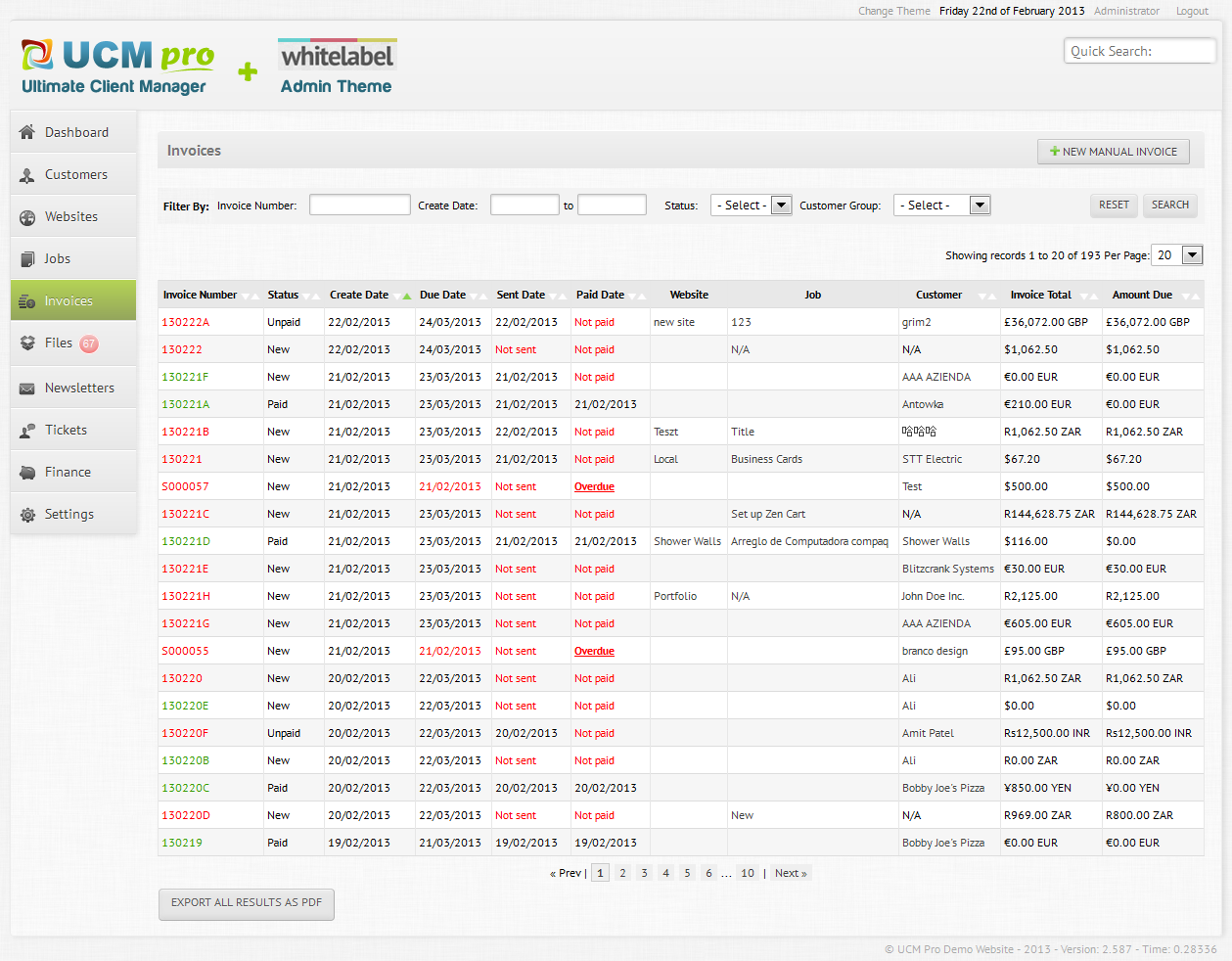Image resolution: width=1232 pixels, height=961 pixels.
Task: Click customer 'John Doe Inc.' cell
Action: (x=933, y=596)
